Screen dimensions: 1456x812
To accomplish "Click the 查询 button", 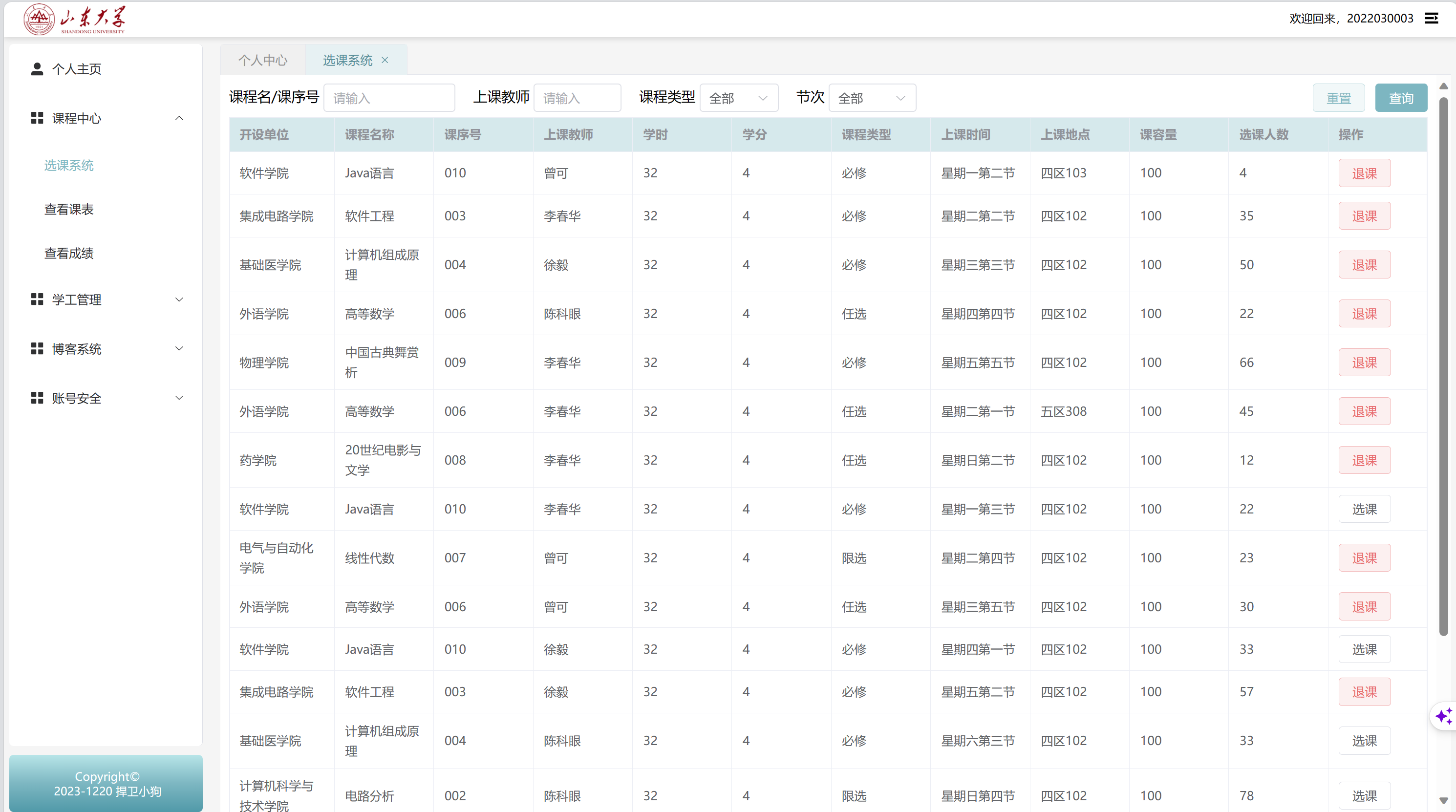I will [x=1401, y=98].
